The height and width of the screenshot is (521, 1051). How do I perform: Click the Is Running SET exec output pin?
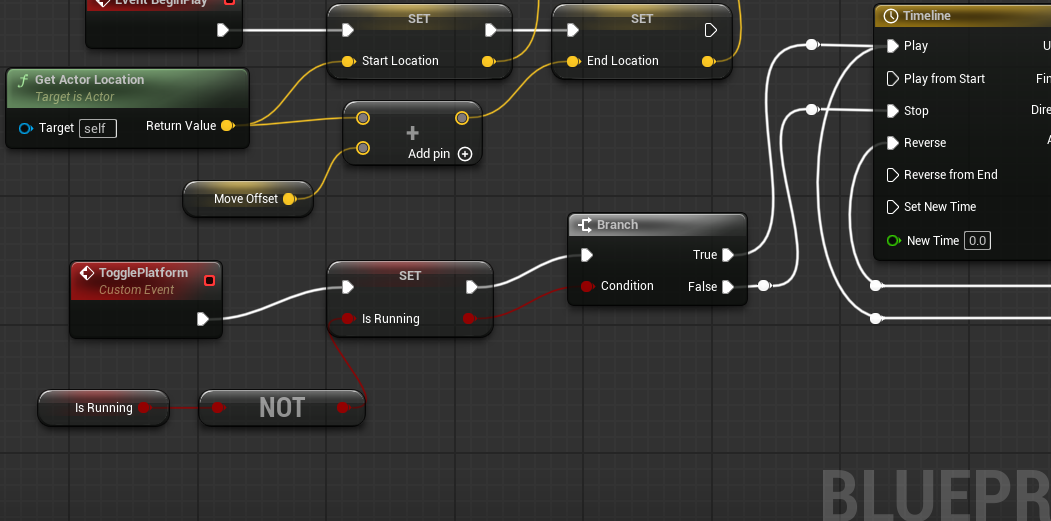(x=471, y=287)
